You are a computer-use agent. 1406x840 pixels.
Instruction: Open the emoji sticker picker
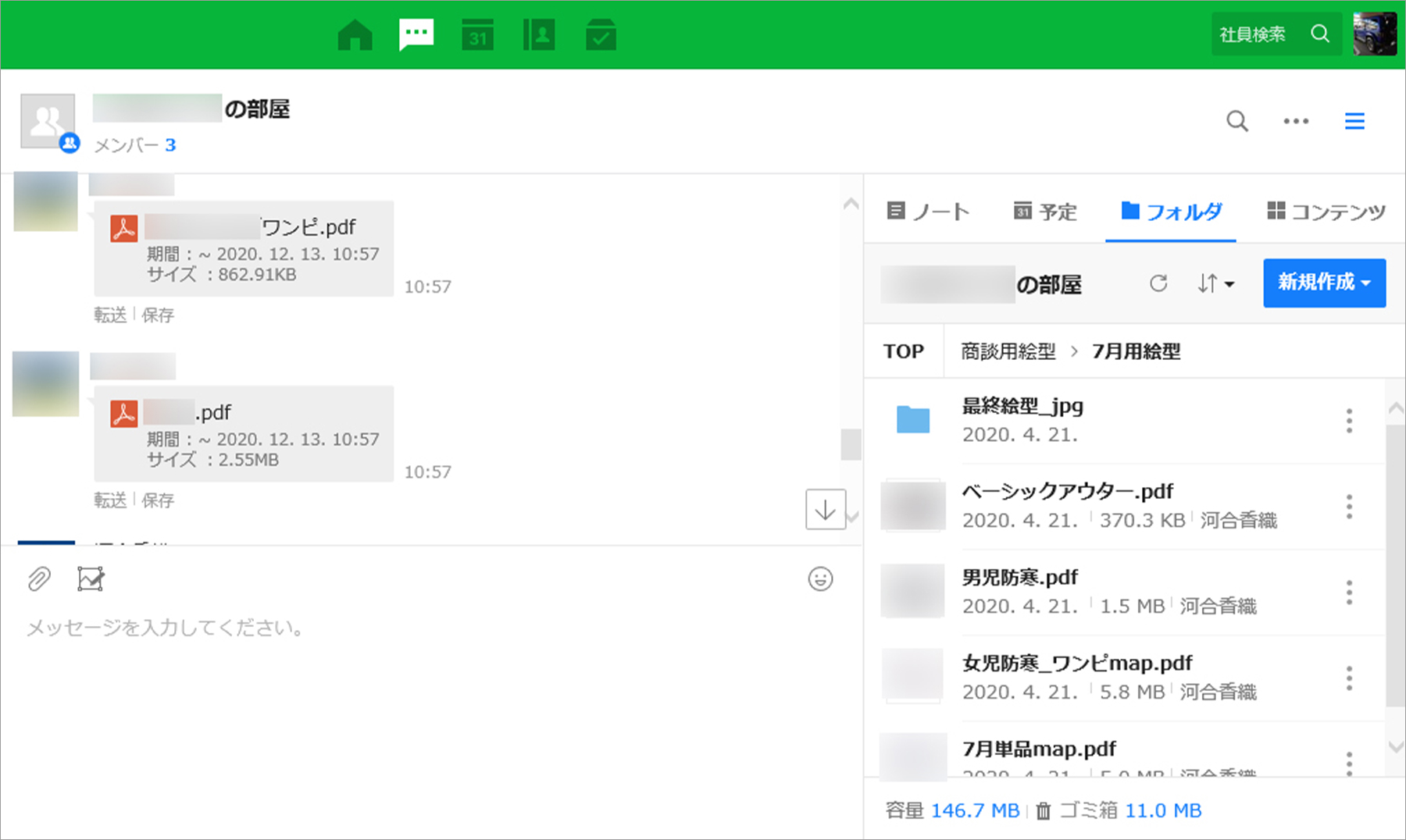tap(820, 579)
